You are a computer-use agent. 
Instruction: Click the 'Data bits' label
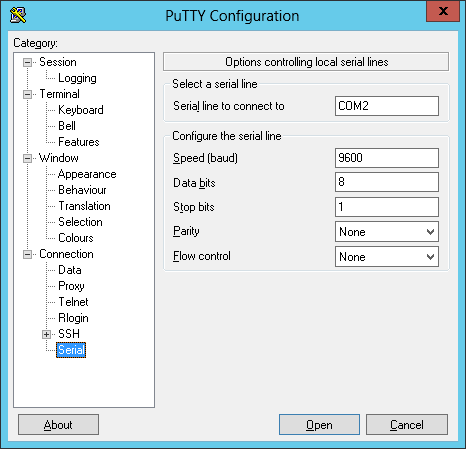tap(194, 183)
